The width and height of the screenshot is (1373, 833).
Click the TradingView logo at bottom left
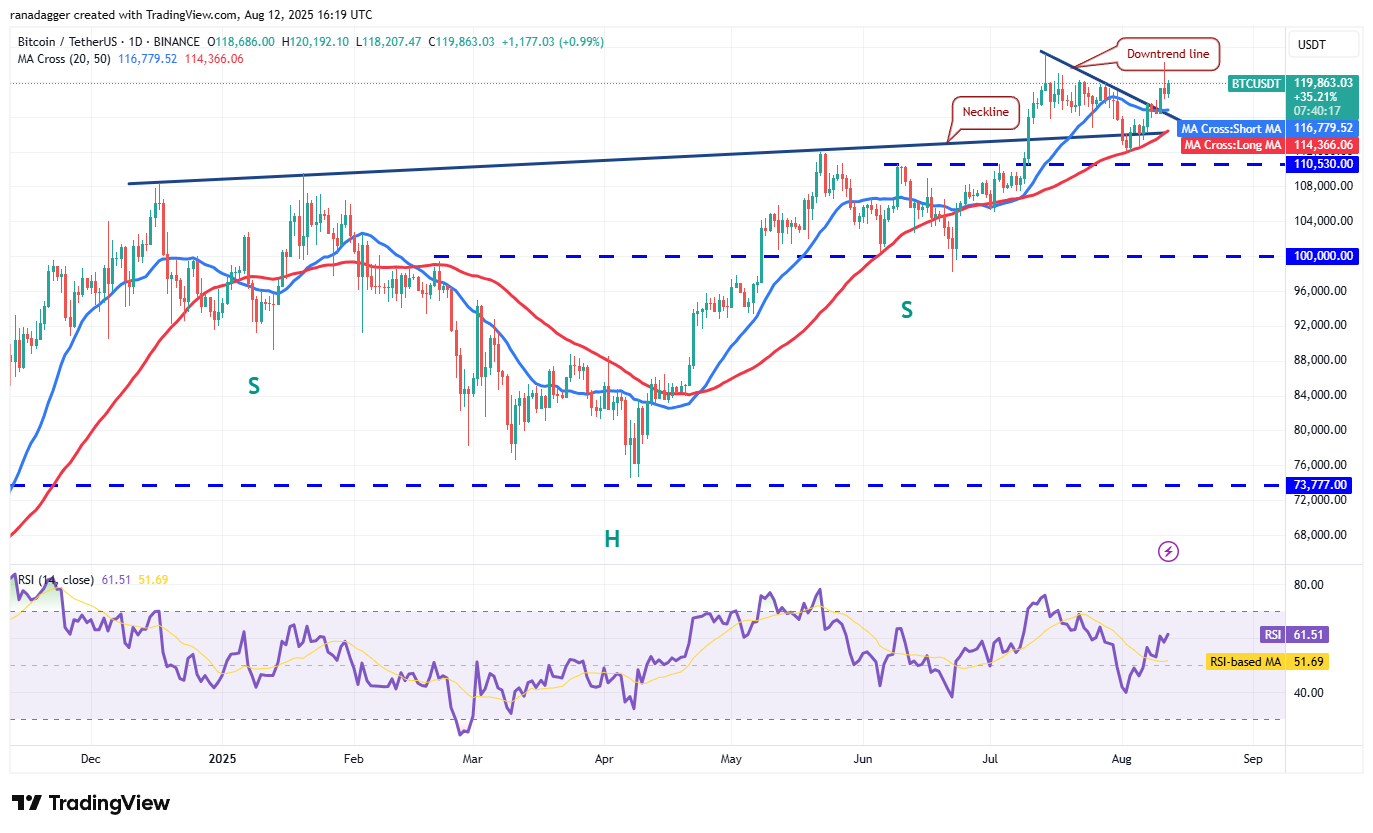pos(91,803)
